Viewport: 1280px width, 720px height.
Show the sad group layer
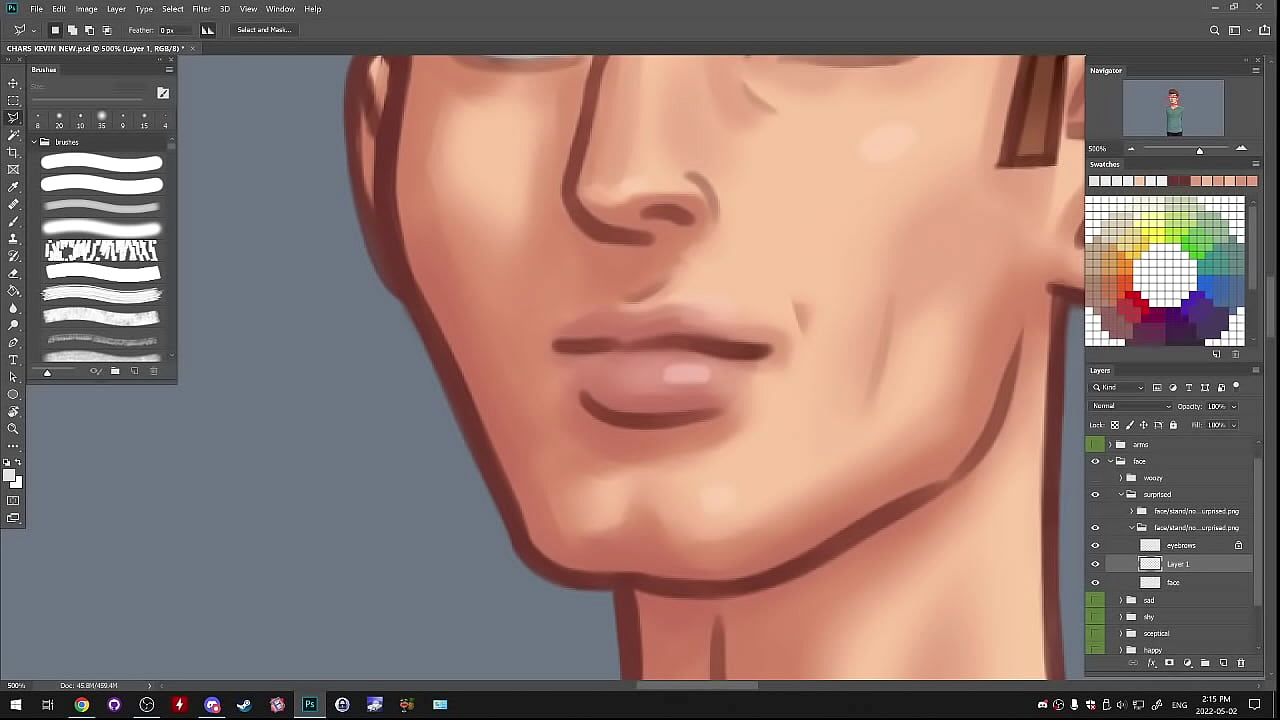[1096, 600]
